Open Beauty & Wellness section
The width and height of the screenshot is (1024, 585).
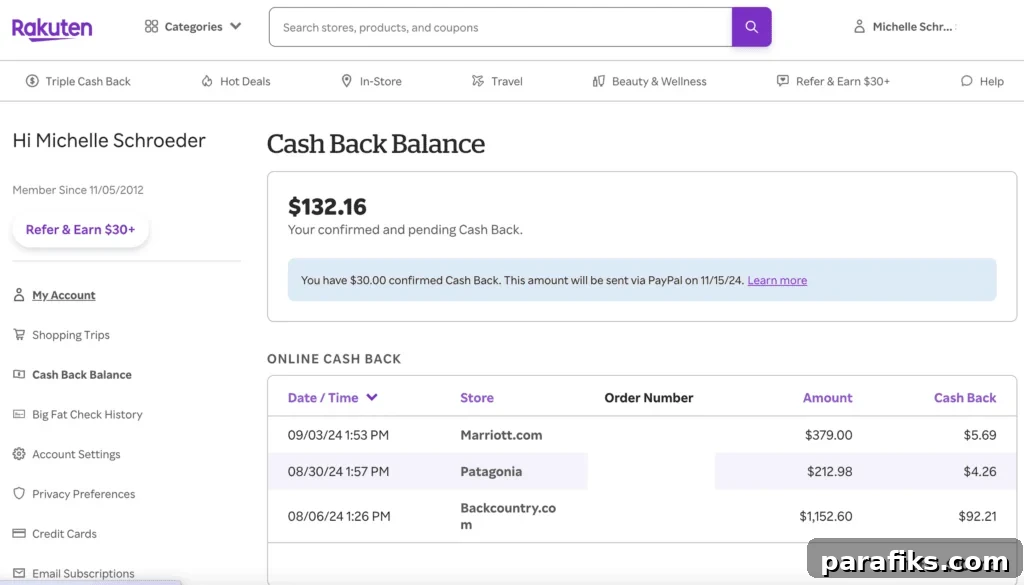(x=659, y=81)
